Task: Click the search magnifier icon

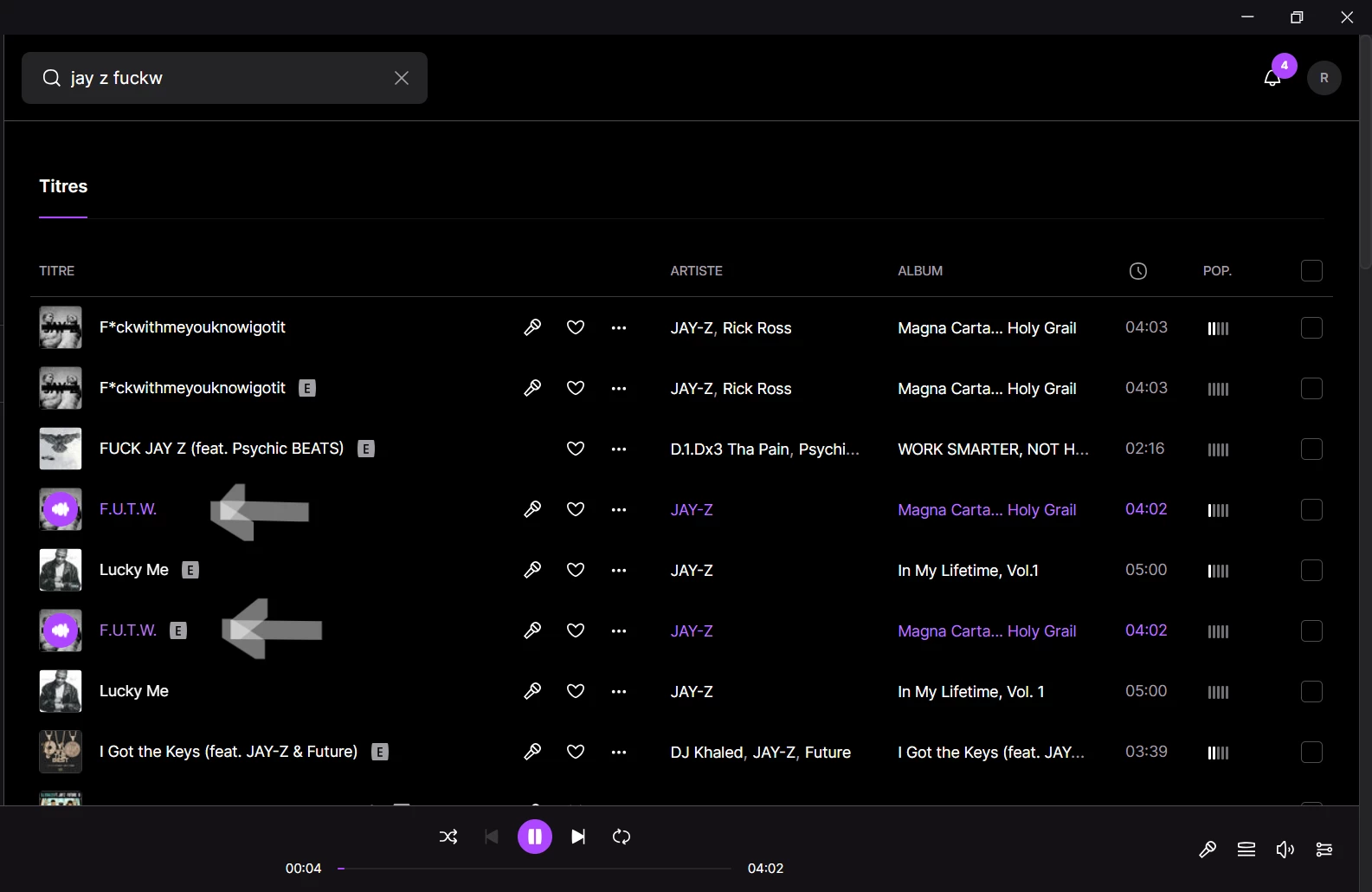Action: point(52,78)
